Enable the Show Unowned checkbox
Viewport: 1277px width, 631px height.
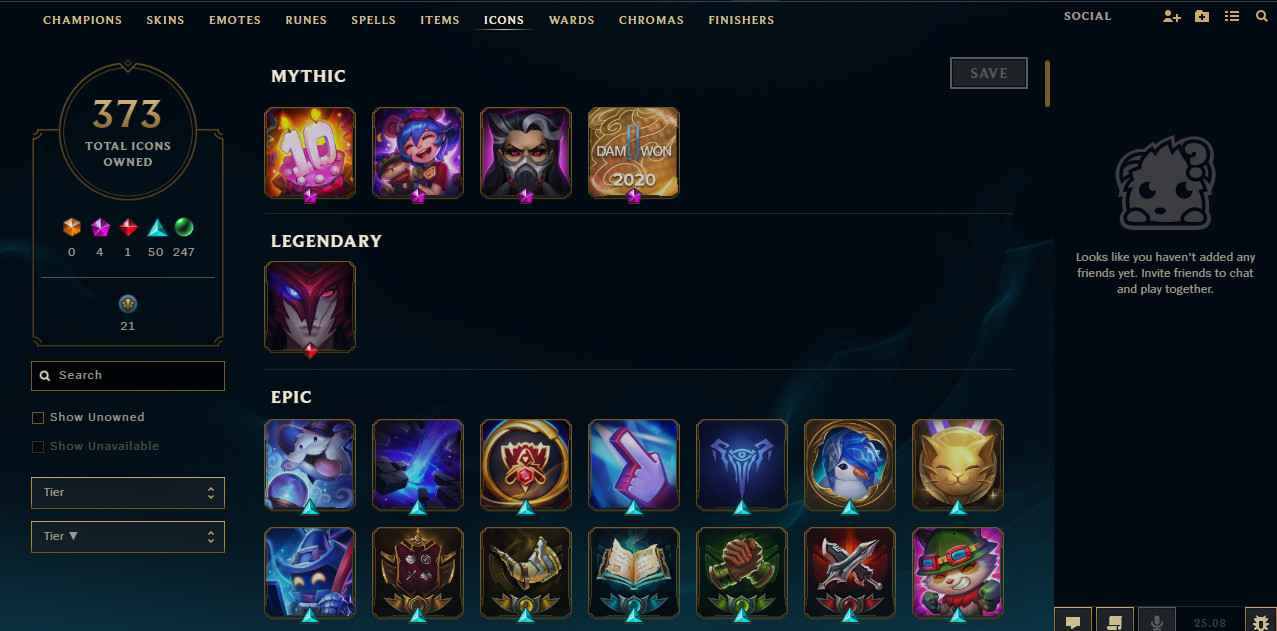38,417
